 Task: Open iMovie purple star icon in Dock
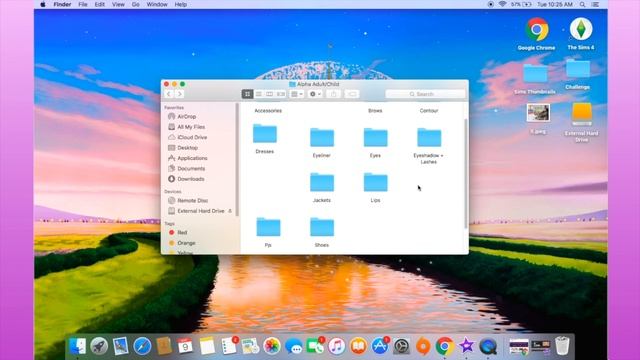point(466,346)
